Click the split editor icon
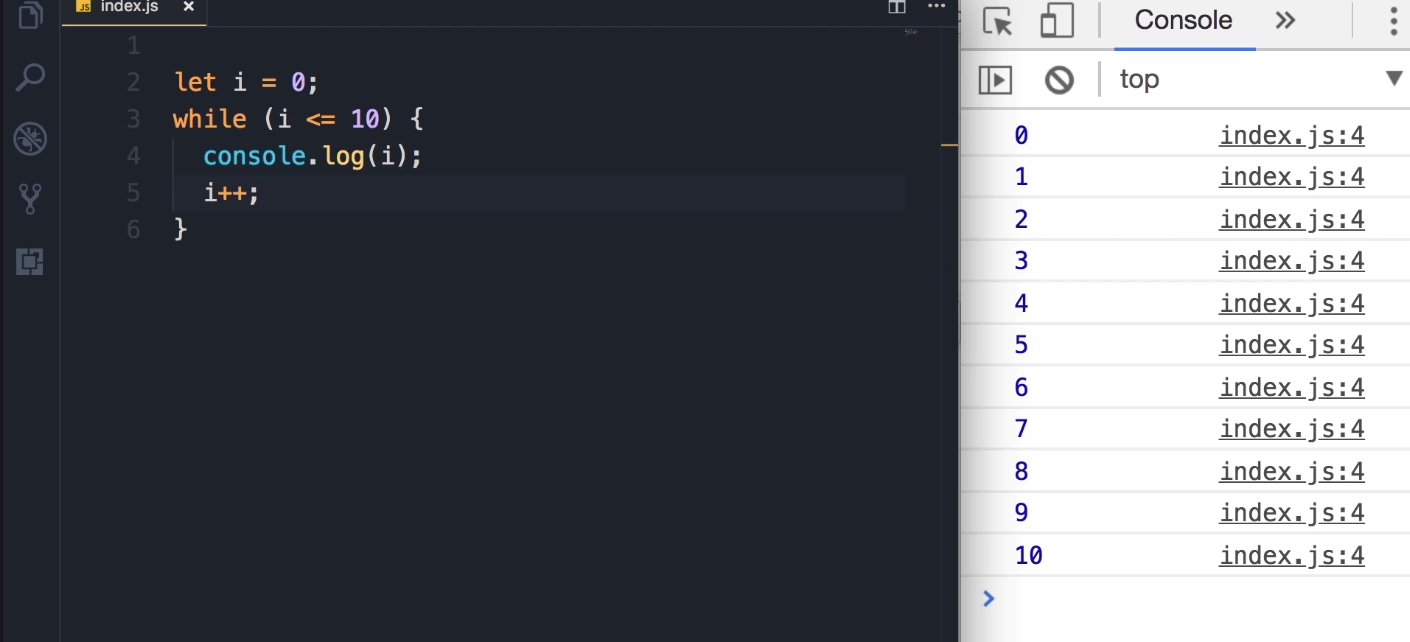1410x642 pixels. pos(897,7)
